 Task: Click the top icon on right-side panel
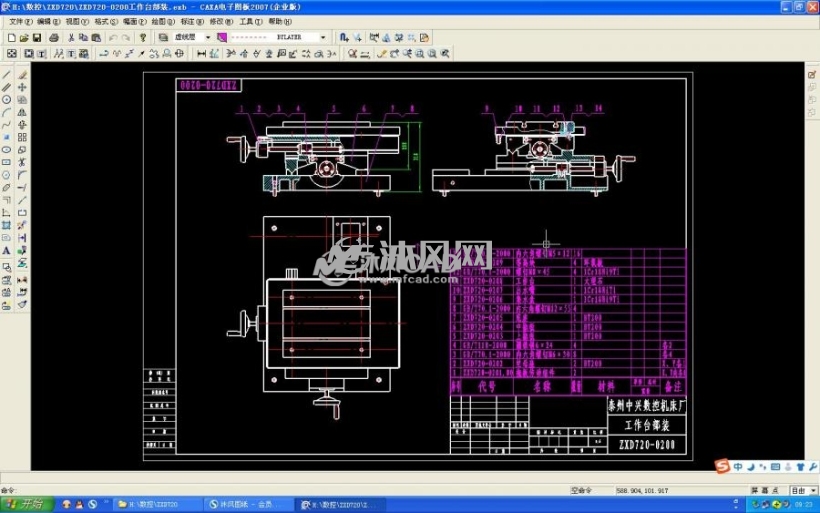[812, 75]
